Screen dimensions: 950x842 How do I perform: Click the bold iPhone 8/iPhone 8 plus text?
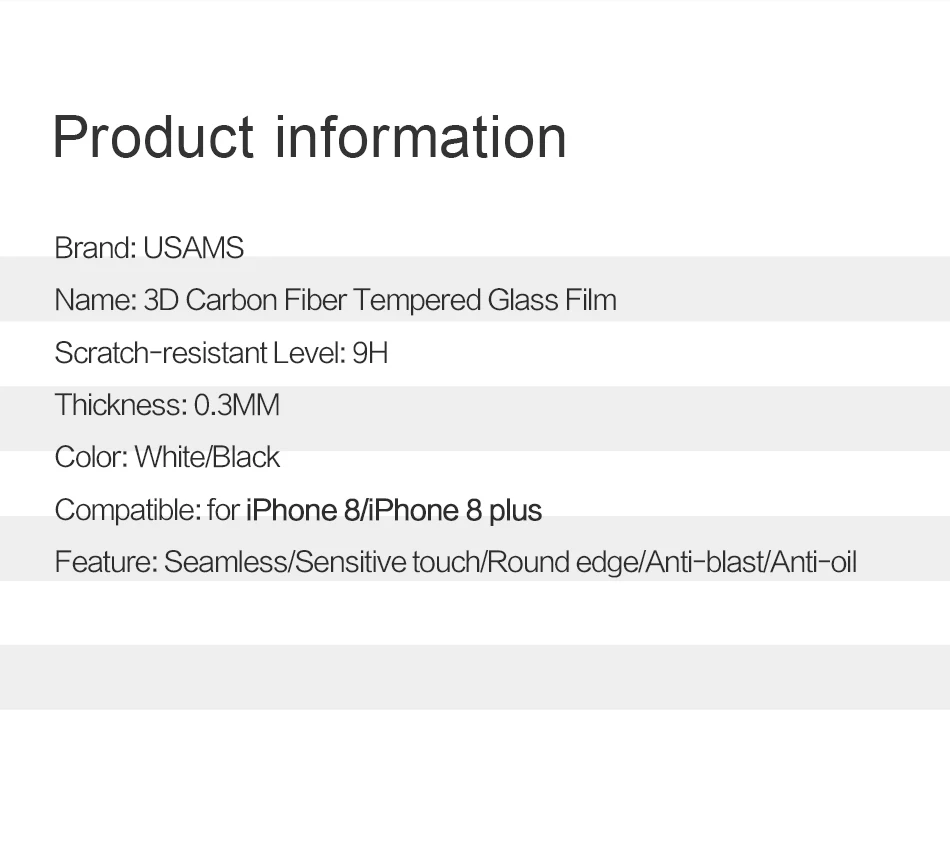394,510
